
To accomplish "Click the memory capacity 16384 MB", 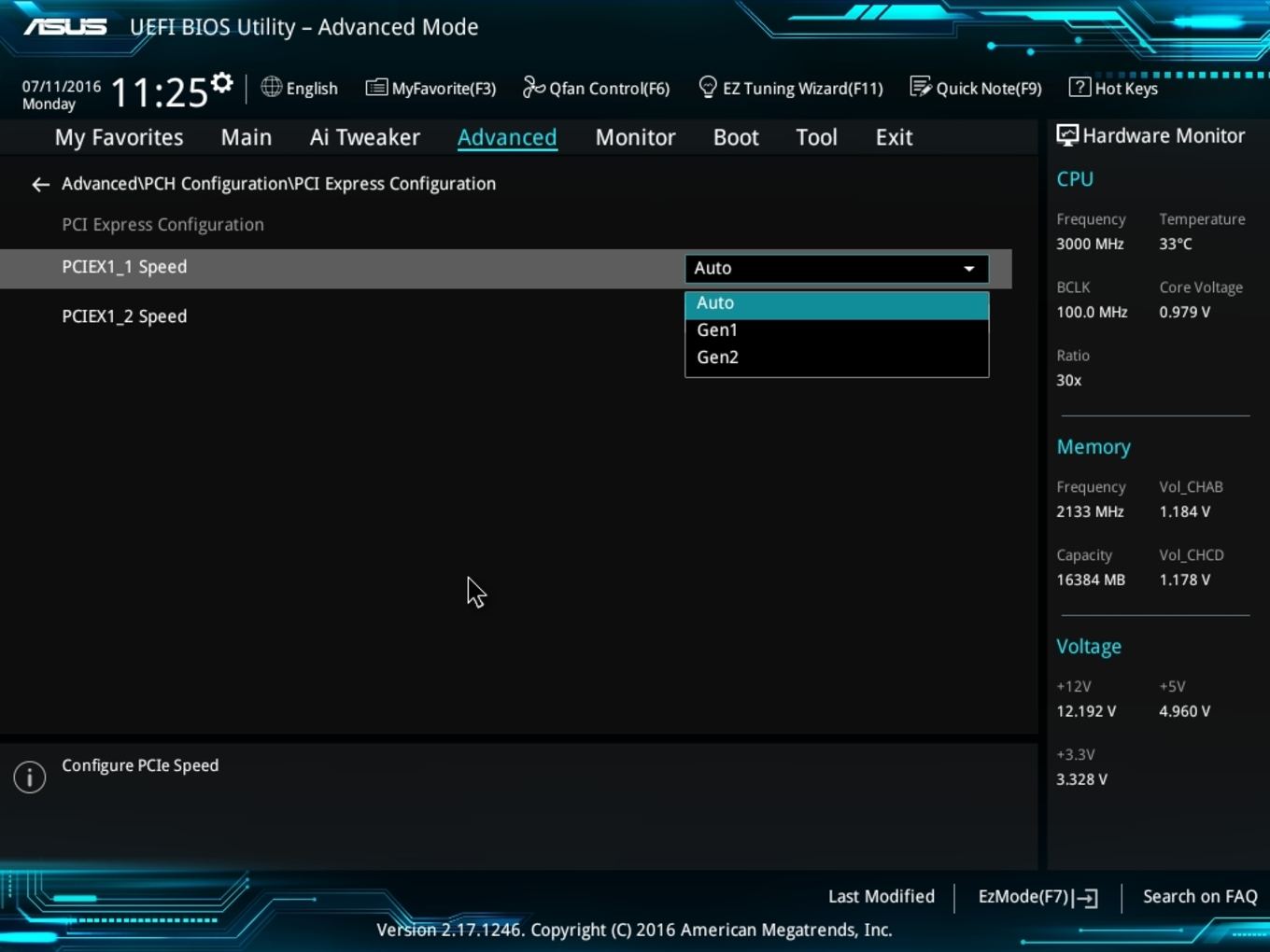I will (x=1091, y=581).
